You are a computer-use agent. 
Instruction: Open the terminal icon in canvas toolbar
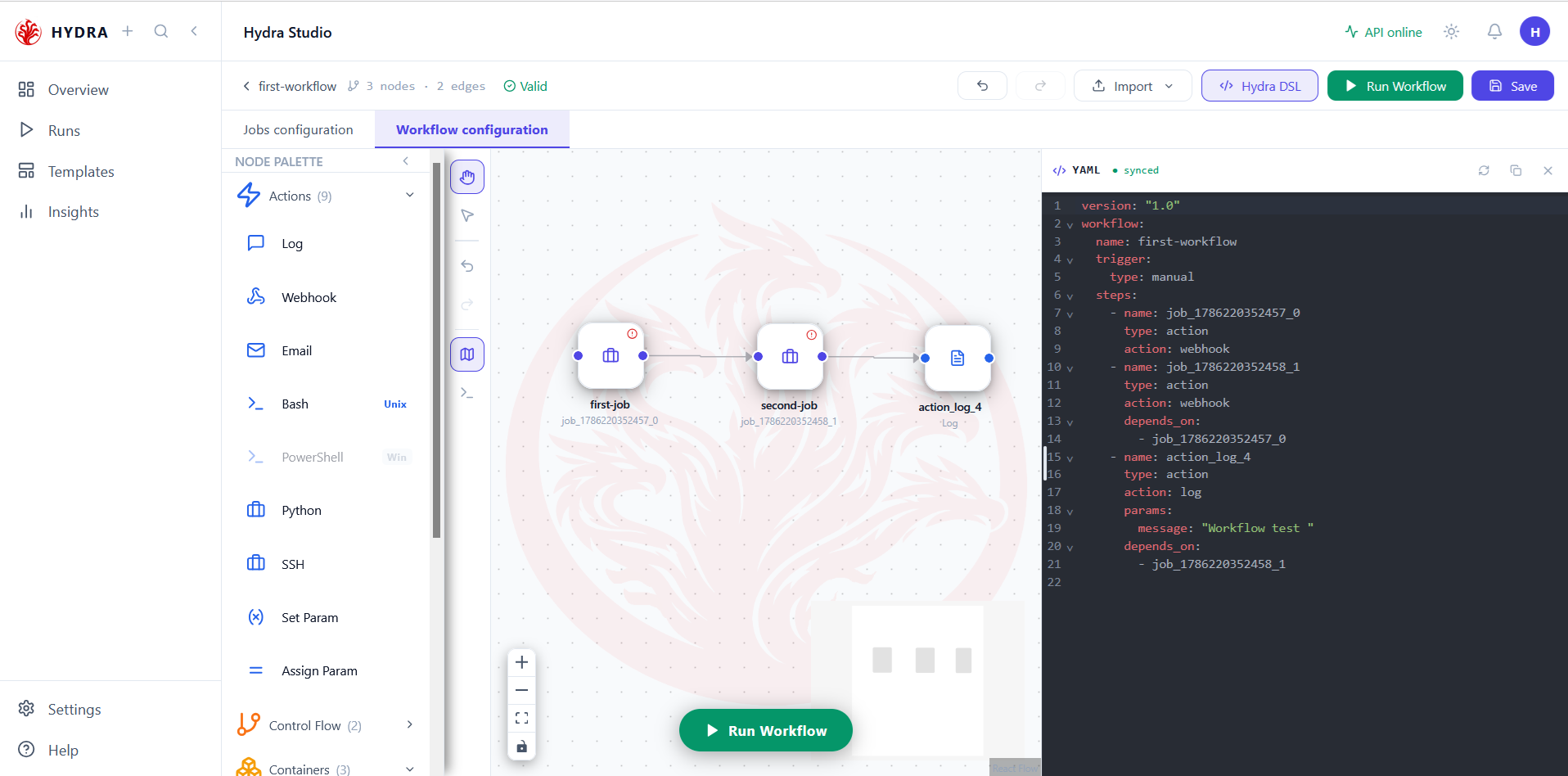pyautogui.click(x=467, y=393)
